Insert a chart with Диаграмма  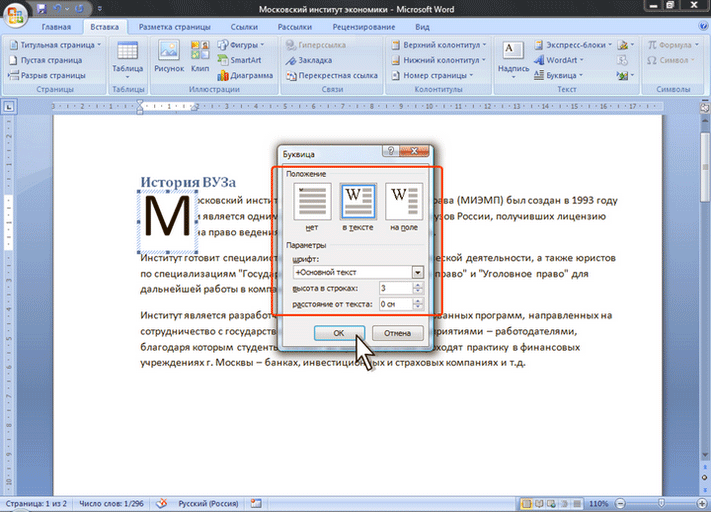click(245, 75)
